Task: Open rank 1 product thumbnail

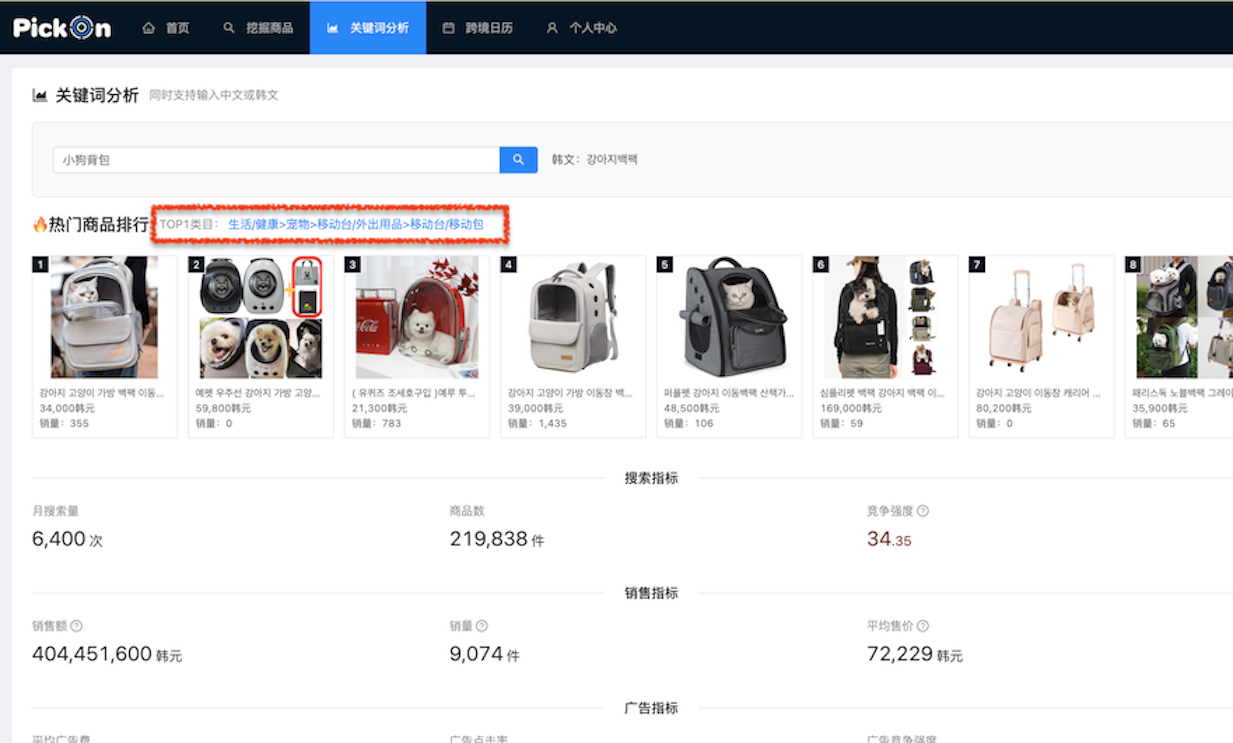Action: coord(104,317)
